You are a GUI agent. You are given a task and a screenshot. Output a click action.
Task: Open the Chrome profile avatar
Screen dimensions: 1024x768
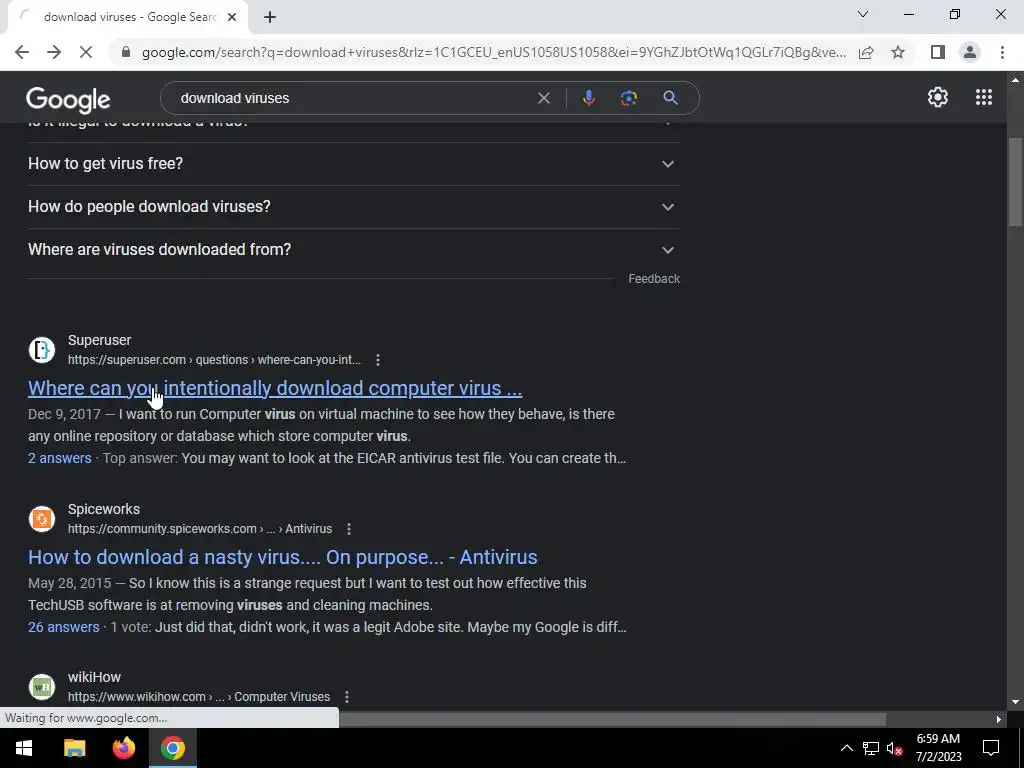pos(970,52)
